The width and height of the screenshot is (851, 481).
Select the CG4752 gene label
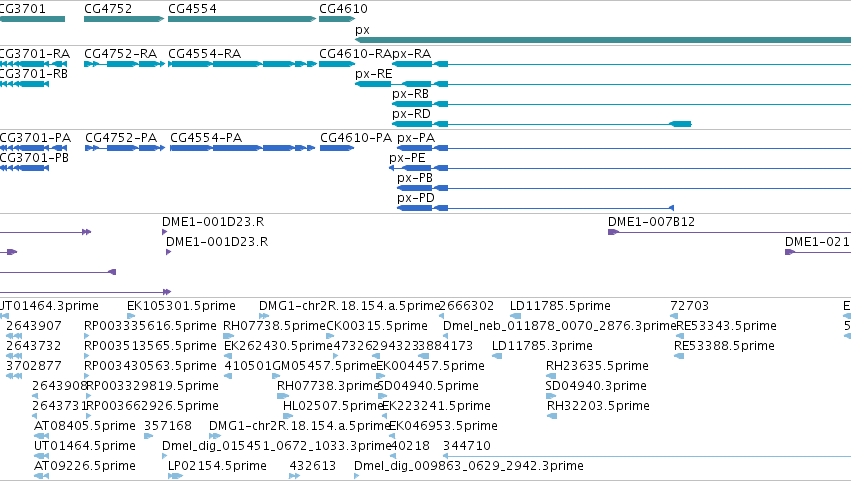coord(108,9)
